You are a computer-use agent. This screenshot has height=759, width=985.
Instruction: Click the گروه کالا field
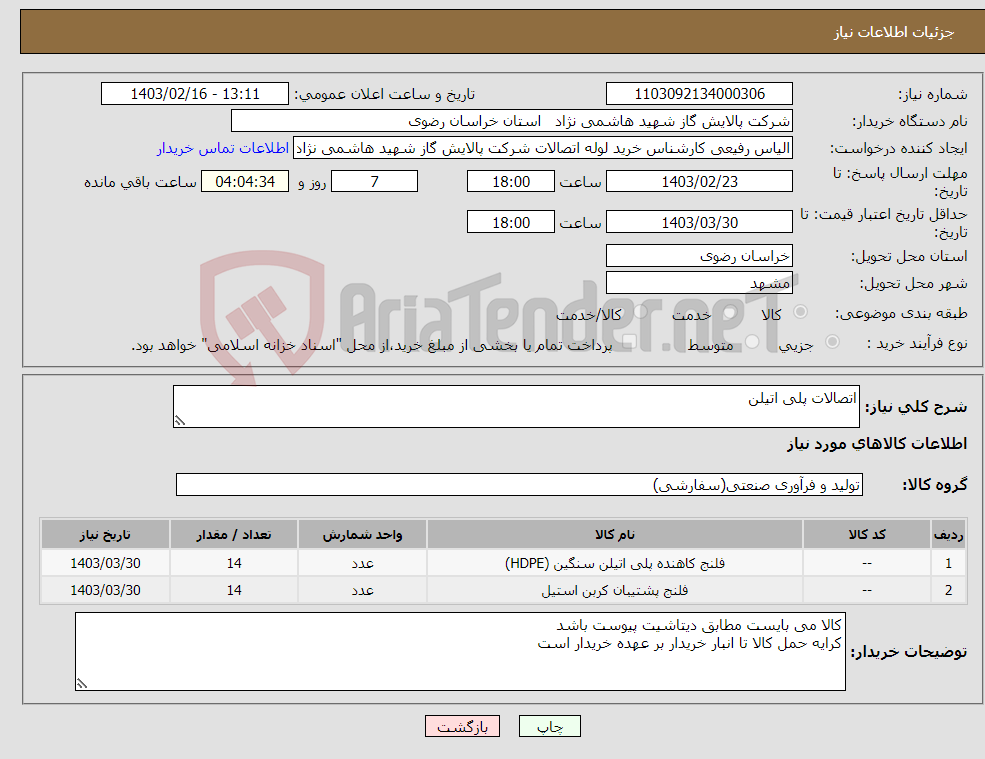[x=520, y=484]
